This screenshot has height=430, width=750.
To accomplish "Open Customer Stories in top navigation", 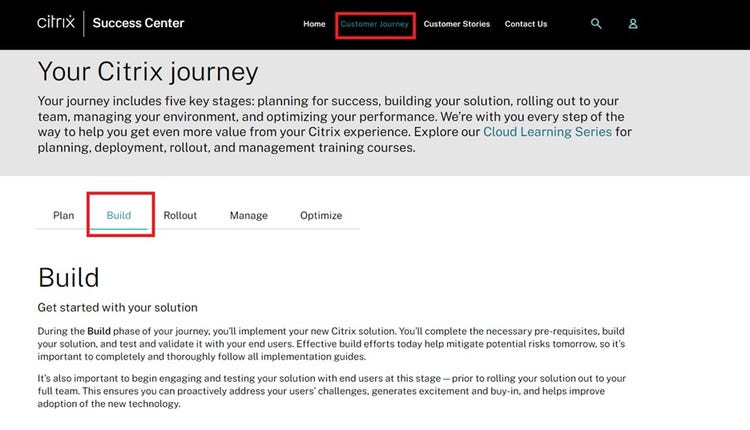I will point(457,24).
